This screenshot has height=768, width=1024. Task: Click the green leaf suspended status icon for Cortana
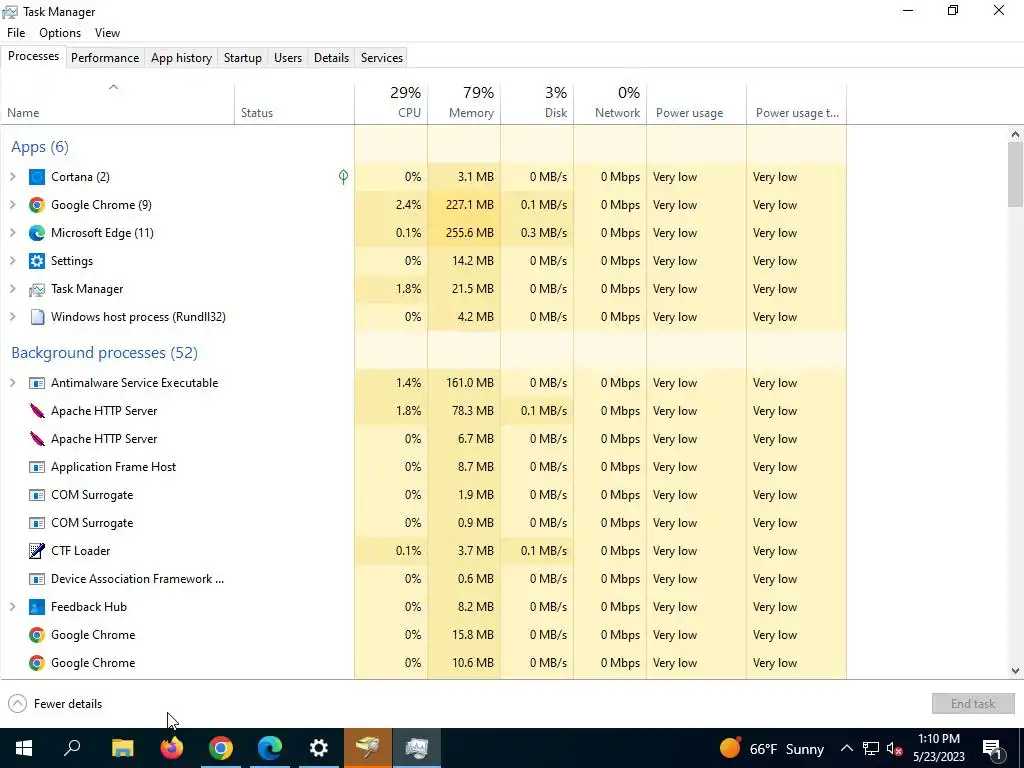pos(344,177)
